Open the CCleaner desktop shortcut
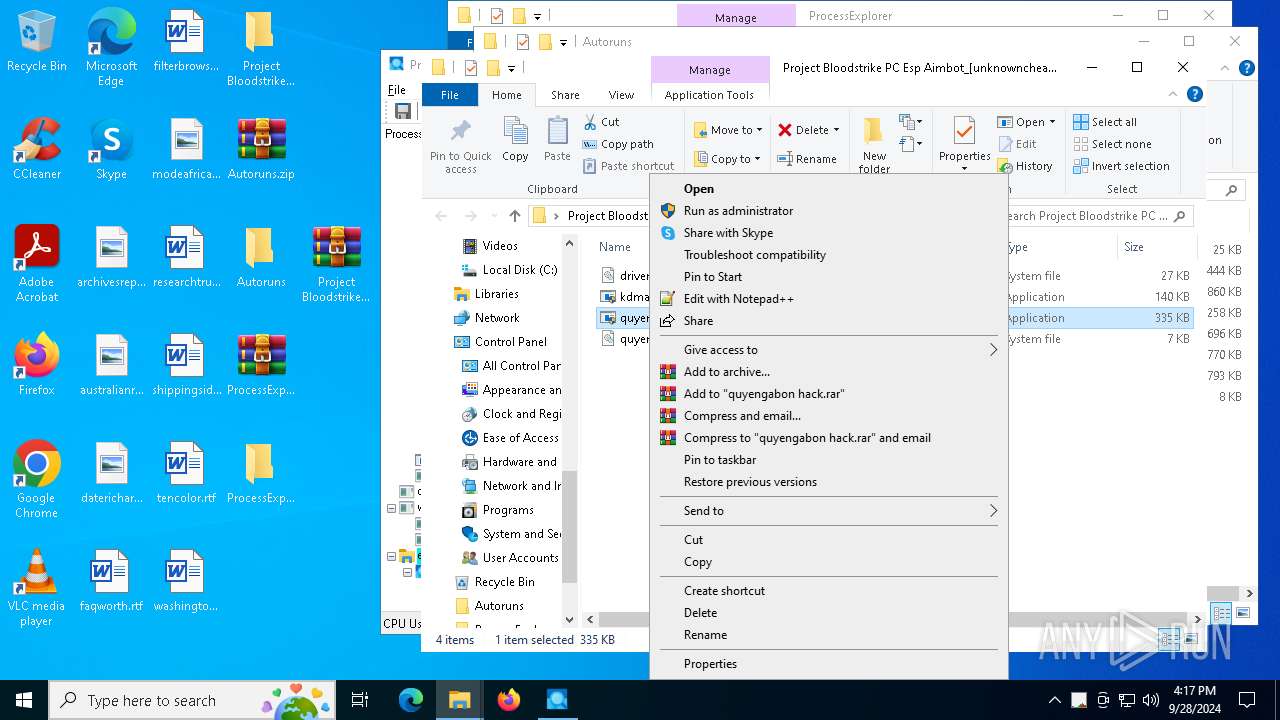 (37, 149)
